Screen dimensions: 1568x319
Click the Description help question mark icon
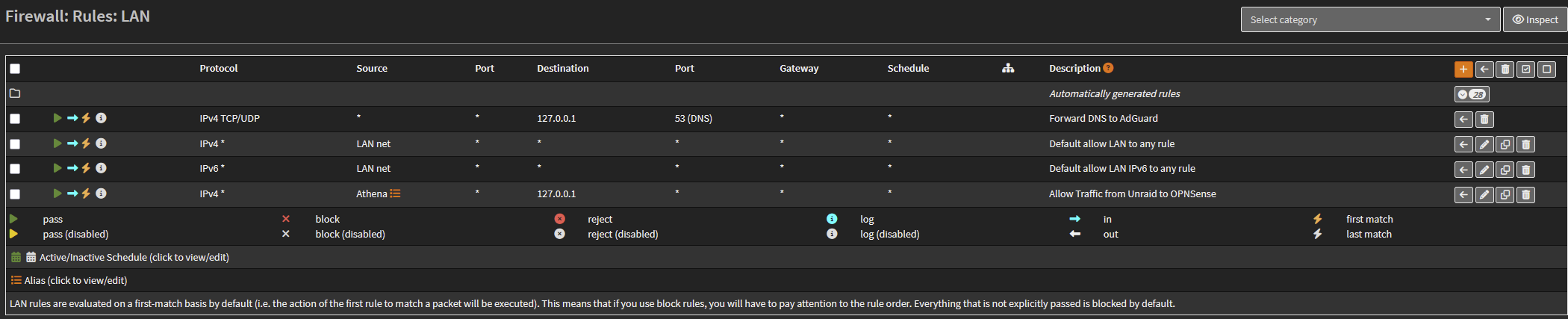tap(1108, 68)
